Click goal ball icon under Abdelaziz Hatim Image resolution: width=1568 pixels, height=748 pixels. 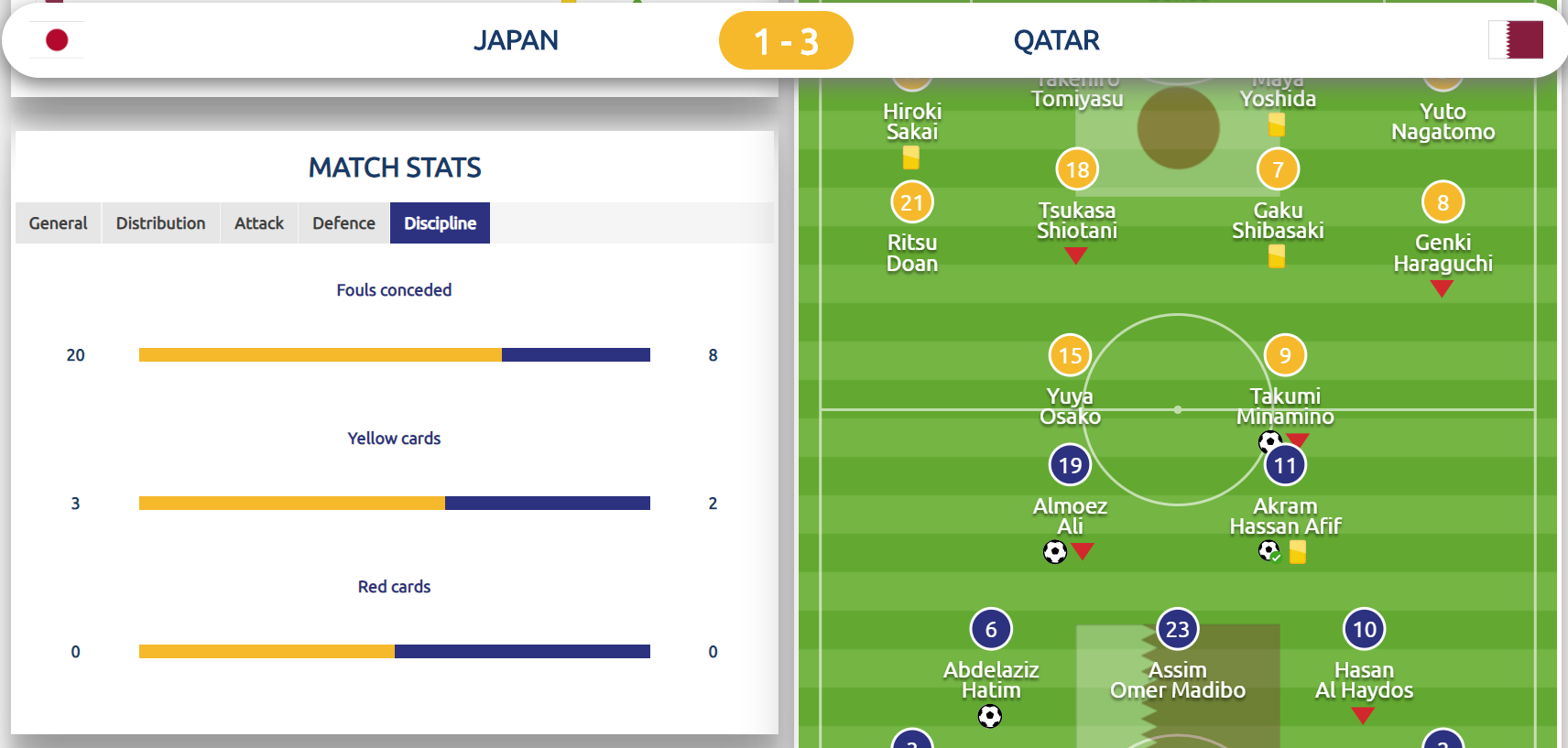tap(990, 716)
